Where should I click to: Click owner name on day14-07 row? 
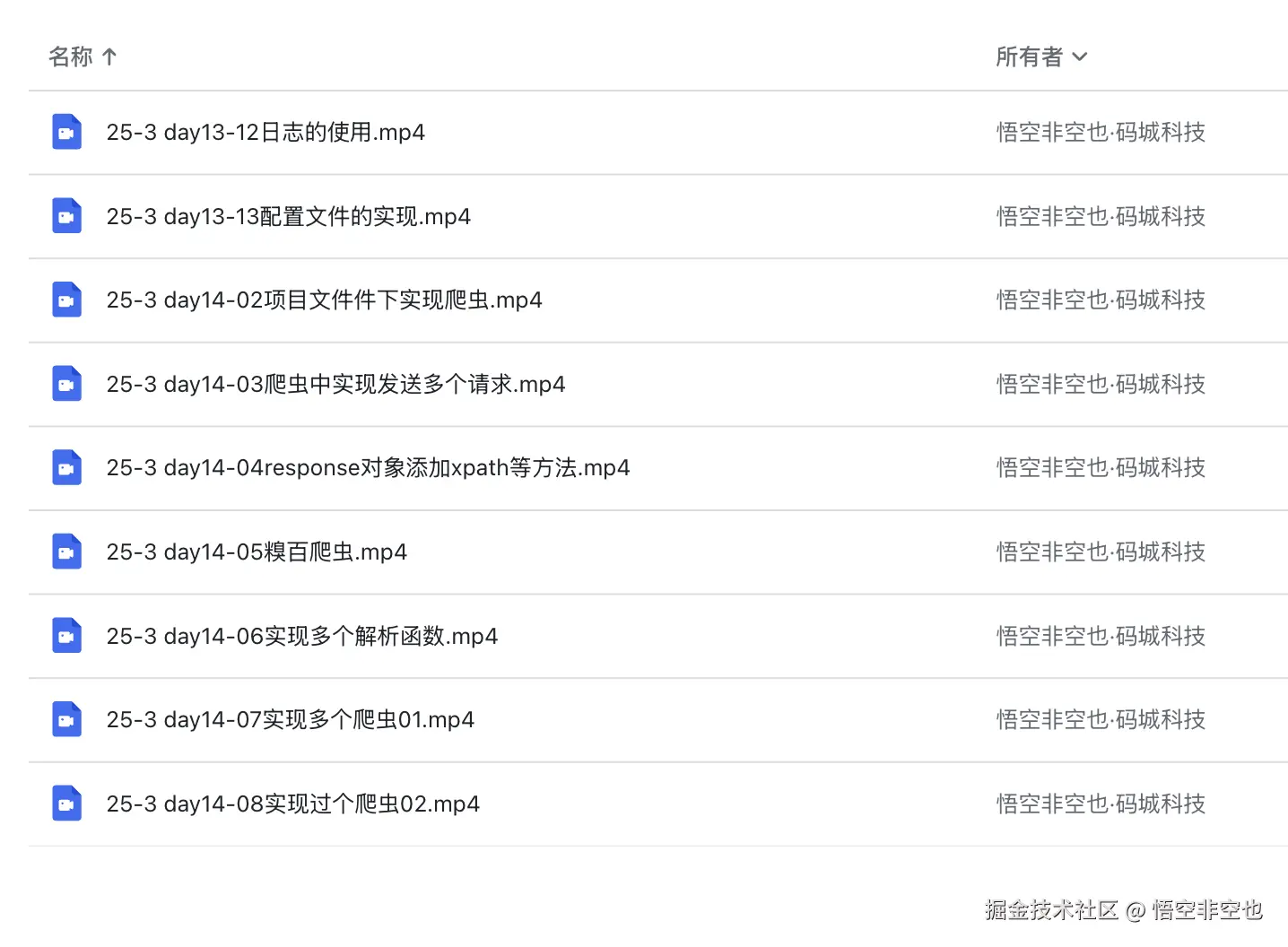[1101, 720]
